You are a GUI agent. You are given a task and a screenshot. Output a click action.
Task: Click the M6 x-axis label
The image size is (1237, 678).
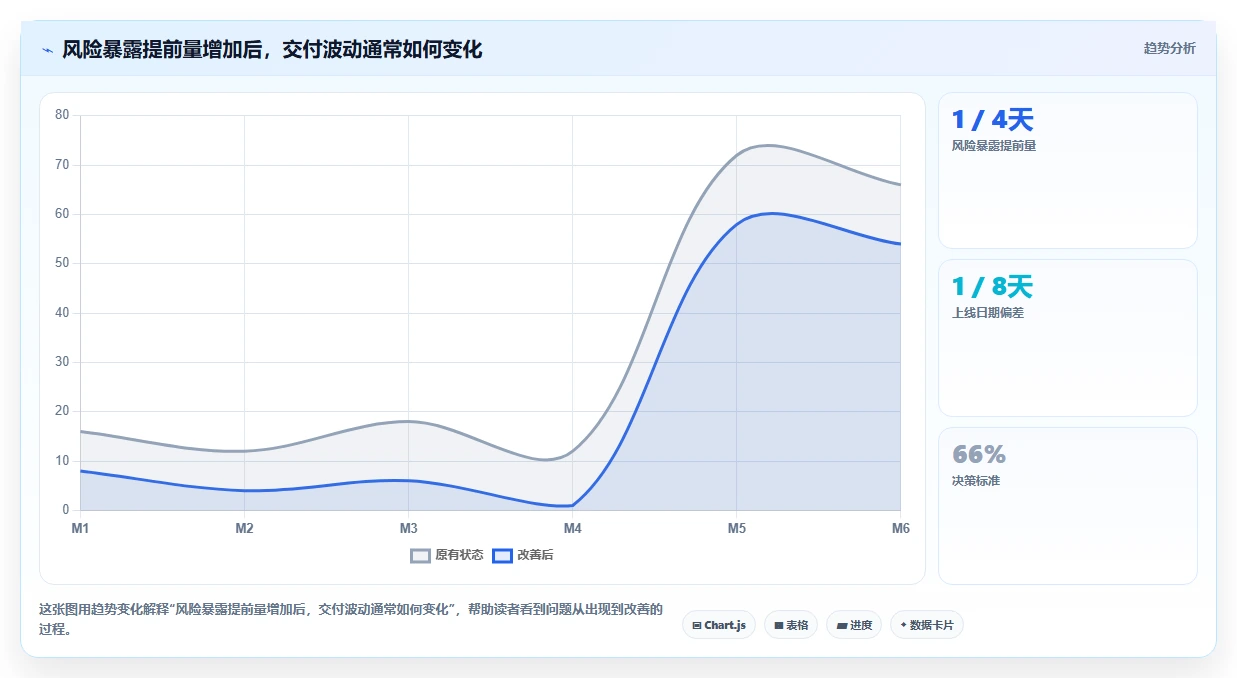900,528
